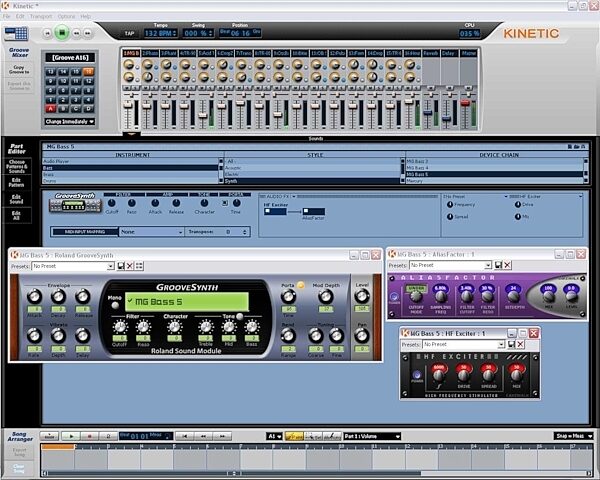This screenshot has width=600, height=480.
Task: Select groove bank B button
Action: (x=63, y=109)
